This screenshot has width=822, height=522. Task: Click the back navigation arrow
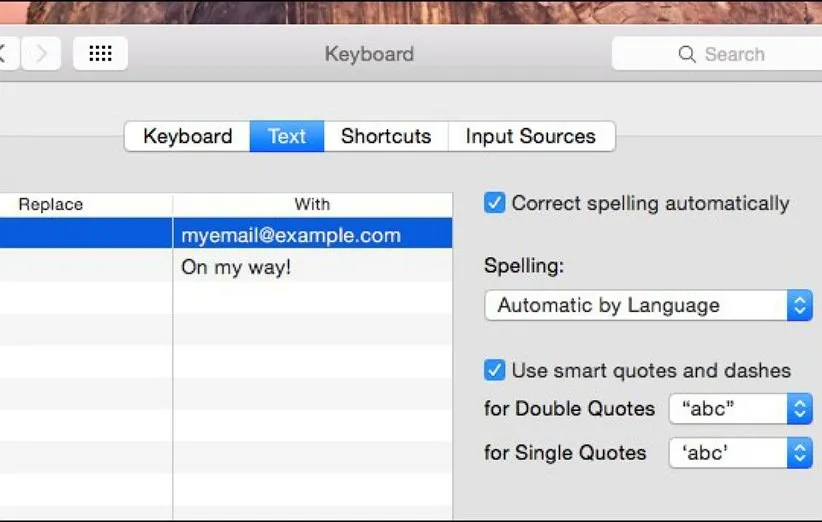5,54
